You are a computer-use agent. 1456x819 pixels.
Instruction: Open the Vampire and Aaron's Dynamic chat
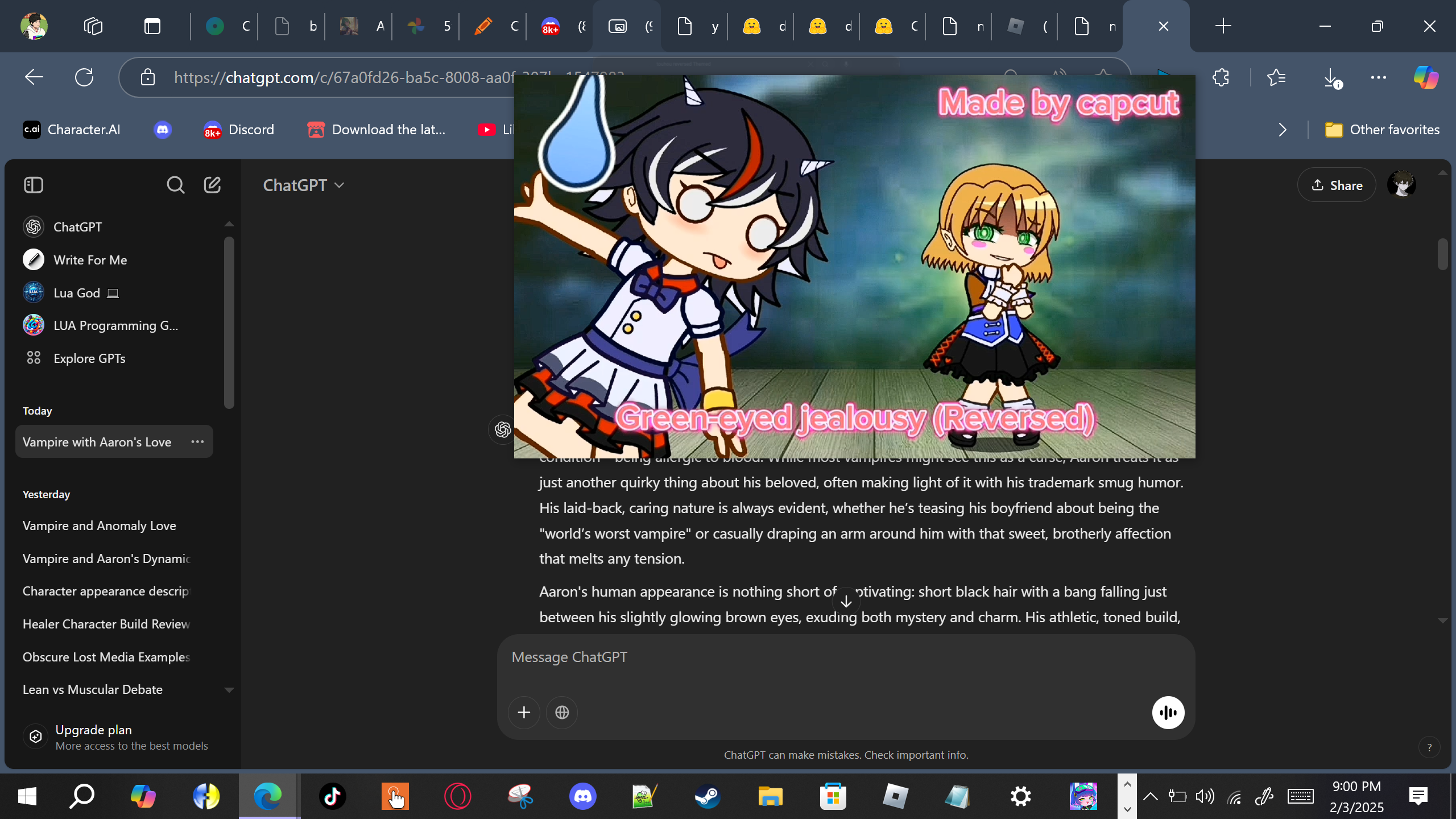click(x=107, y=559)
